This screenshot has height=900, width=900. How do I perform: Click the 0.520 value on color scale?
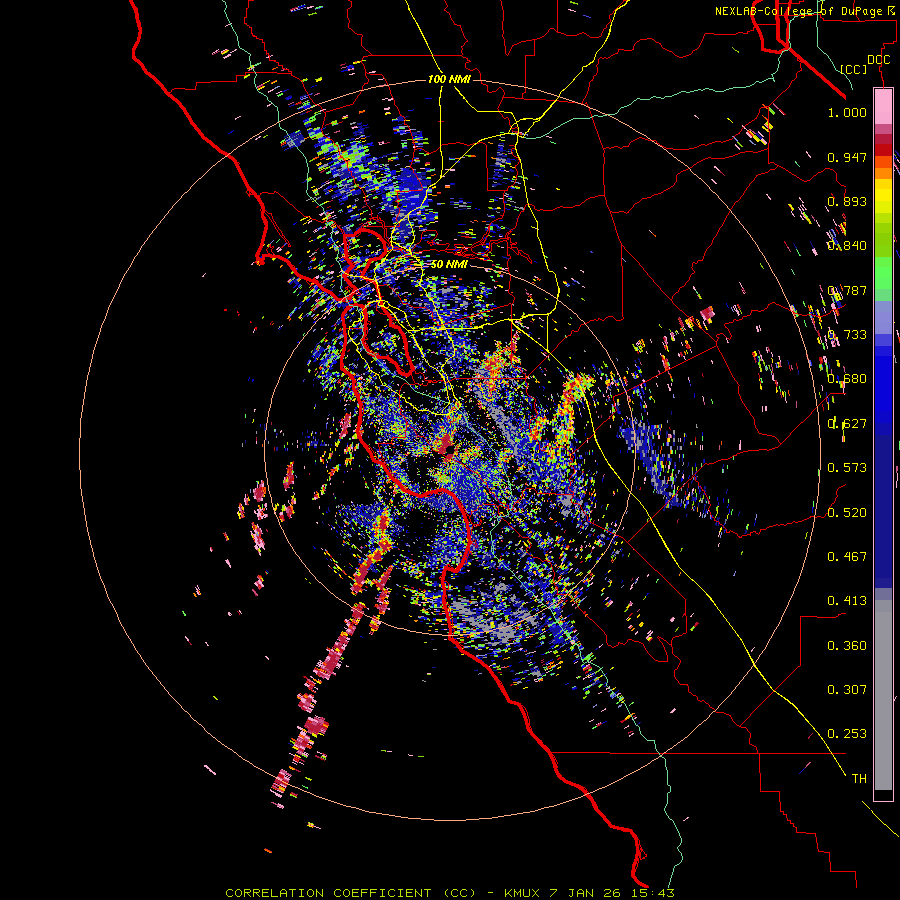point(847,512)
